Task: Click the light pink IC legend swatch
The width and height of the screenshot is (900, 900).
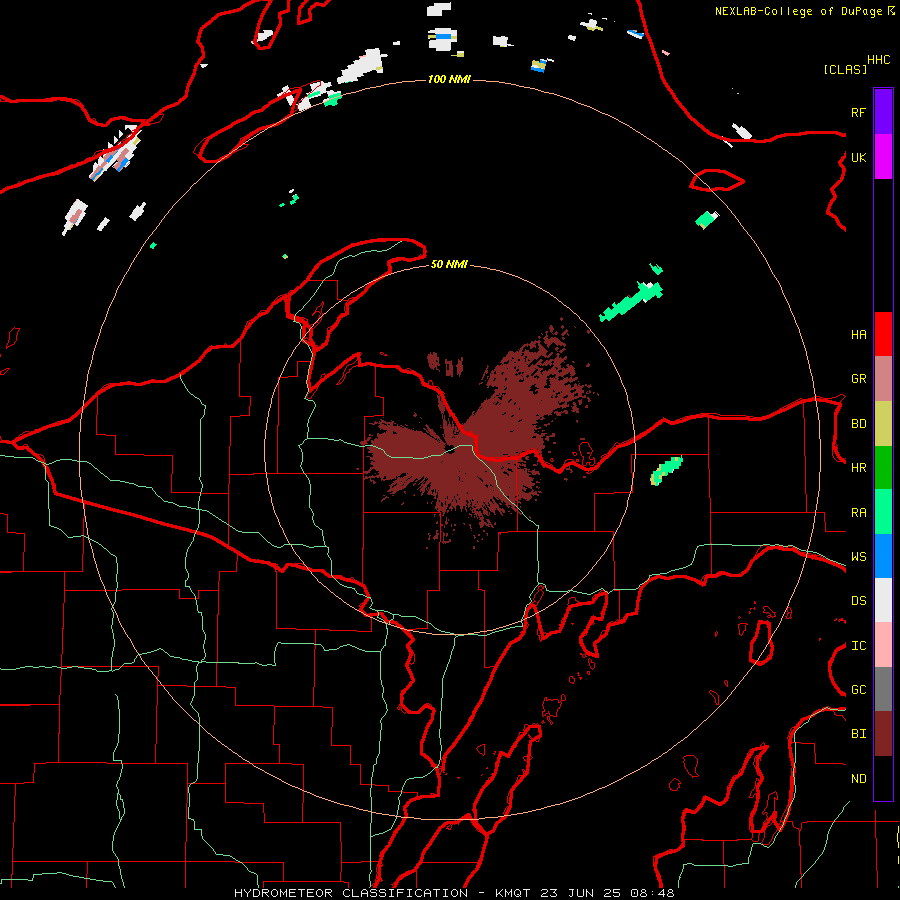Action: [x=883, y=645]
